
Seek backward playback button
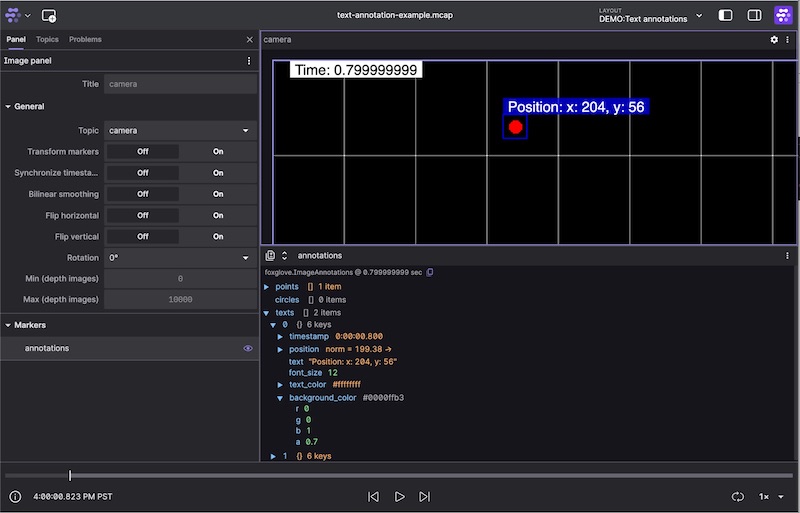pos(373,496)
